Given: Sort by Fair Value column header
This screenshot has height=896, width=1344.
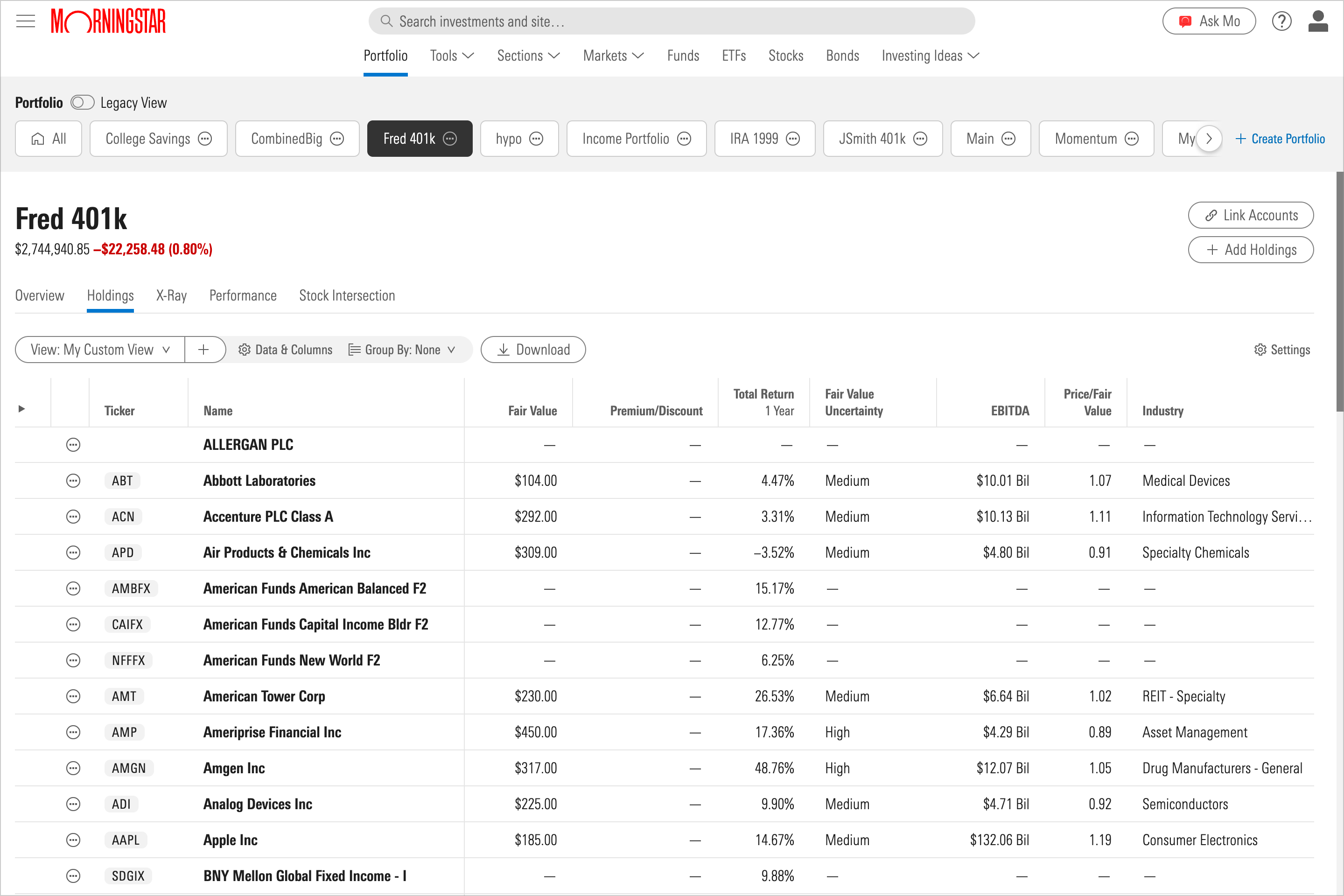Looking at the screenshot, I should pos(532,411).
